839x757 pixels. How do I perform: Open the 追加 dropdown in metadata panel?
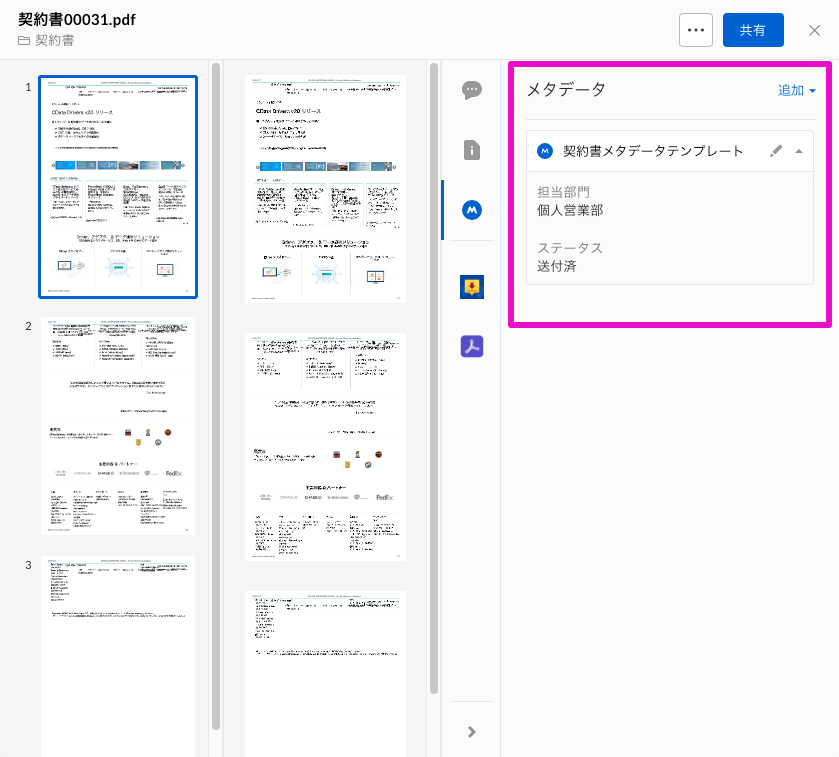coord(797,90)
